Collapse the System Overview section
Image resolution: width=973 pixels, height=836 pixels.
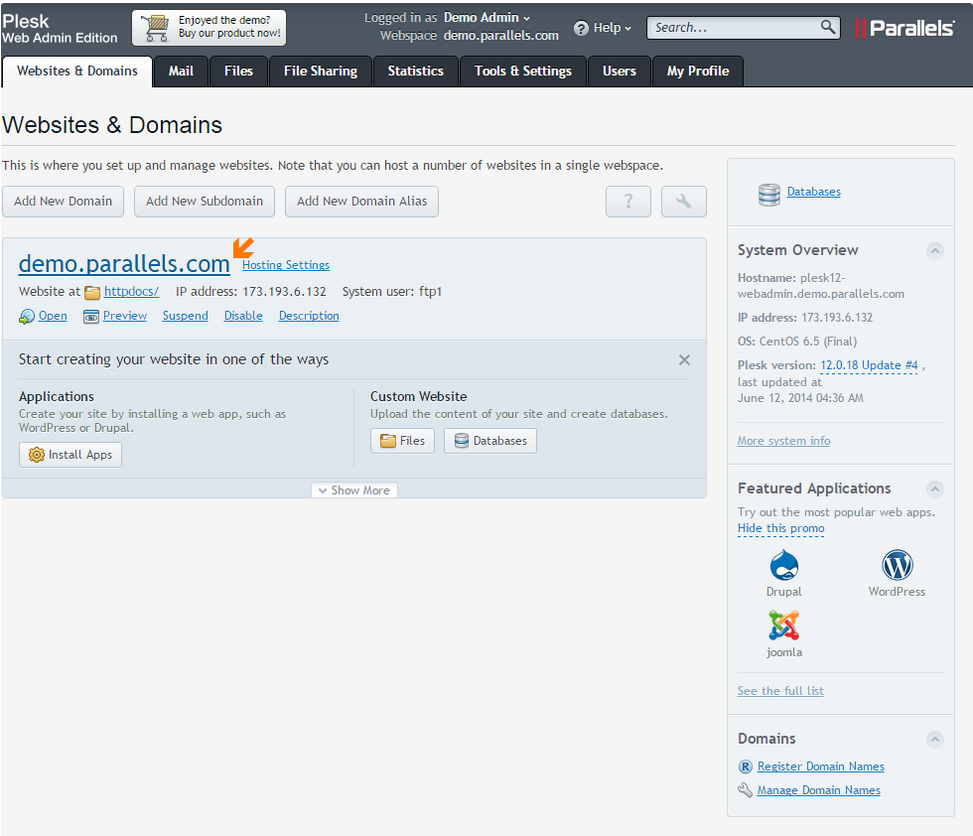click(x=934, y=251)
